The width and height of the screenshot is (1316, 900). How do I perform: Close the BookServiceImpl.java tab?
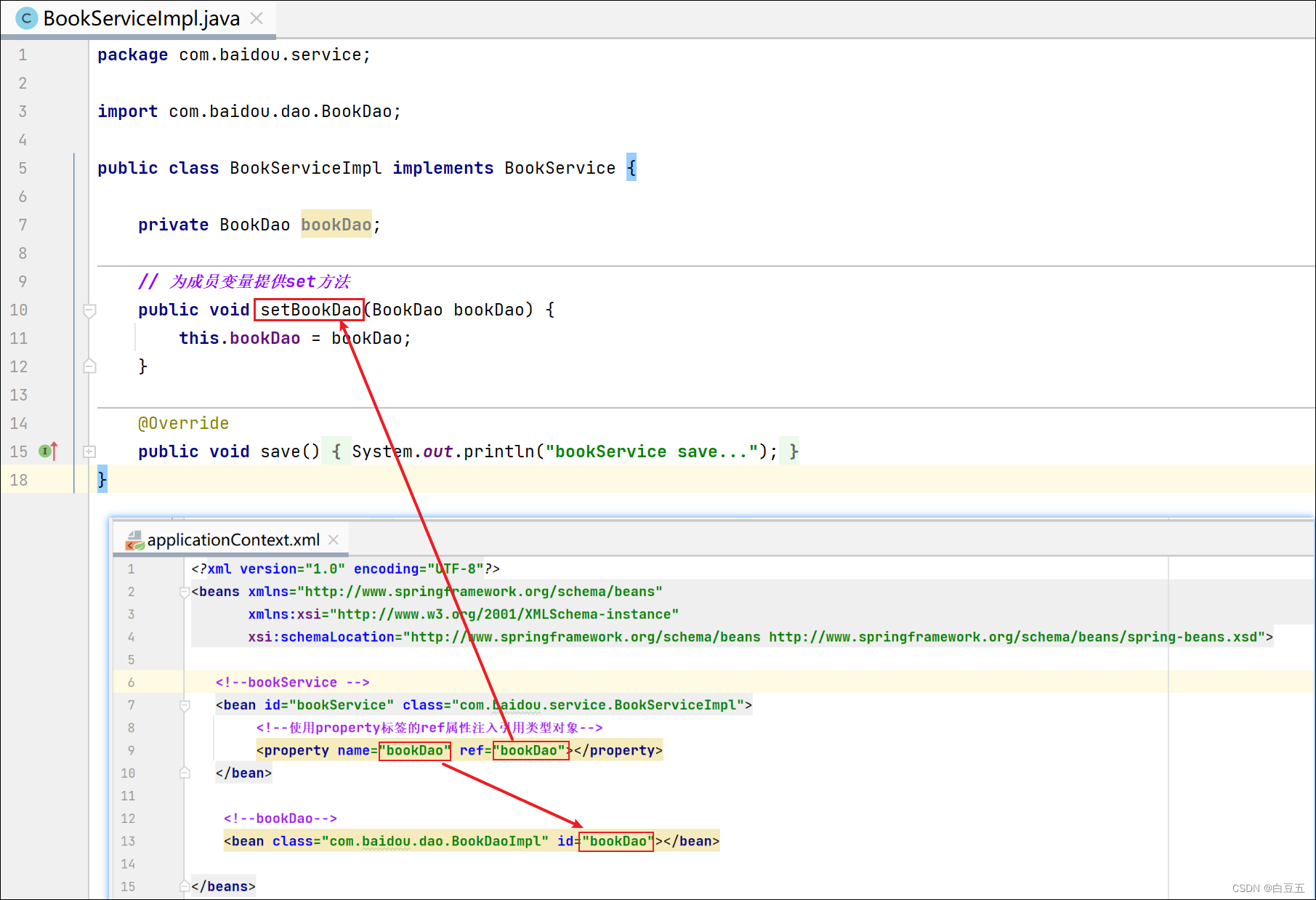point(257,18)
